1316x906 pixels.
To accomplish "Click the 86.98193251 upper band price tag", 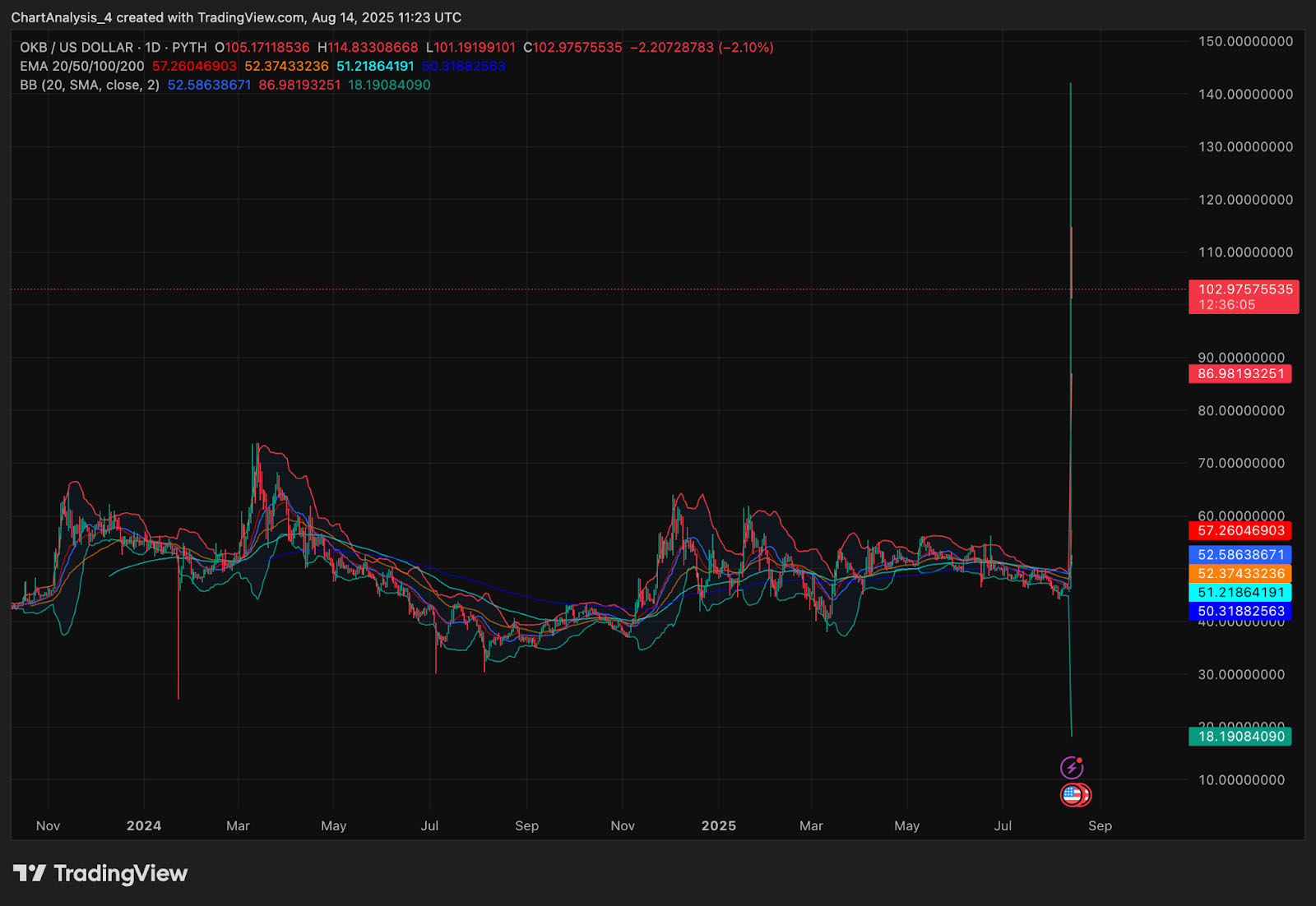I will pyautogui.click(x=1240, y=373).
